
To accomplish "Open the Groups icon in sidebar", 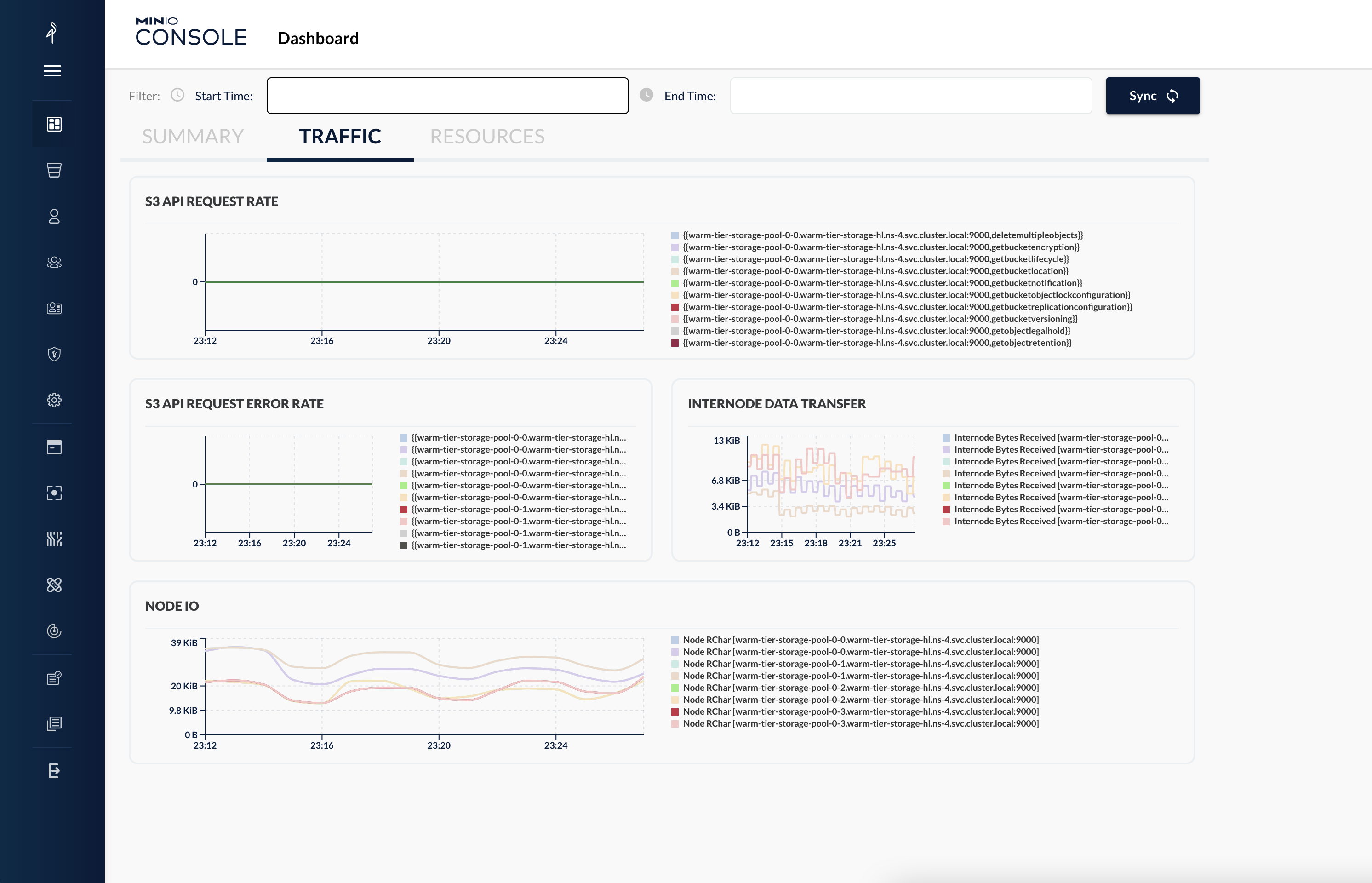I will (x=54, y=262).
